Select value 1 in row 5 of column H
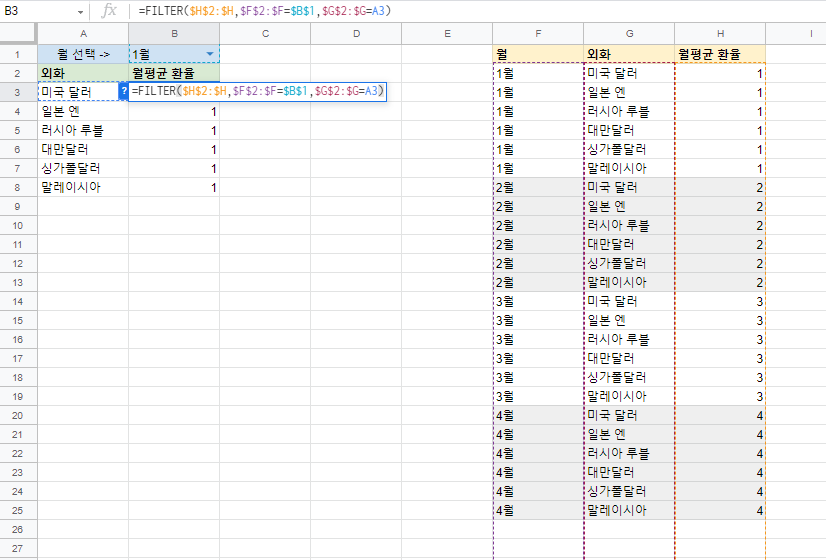 tap(720, 130)
